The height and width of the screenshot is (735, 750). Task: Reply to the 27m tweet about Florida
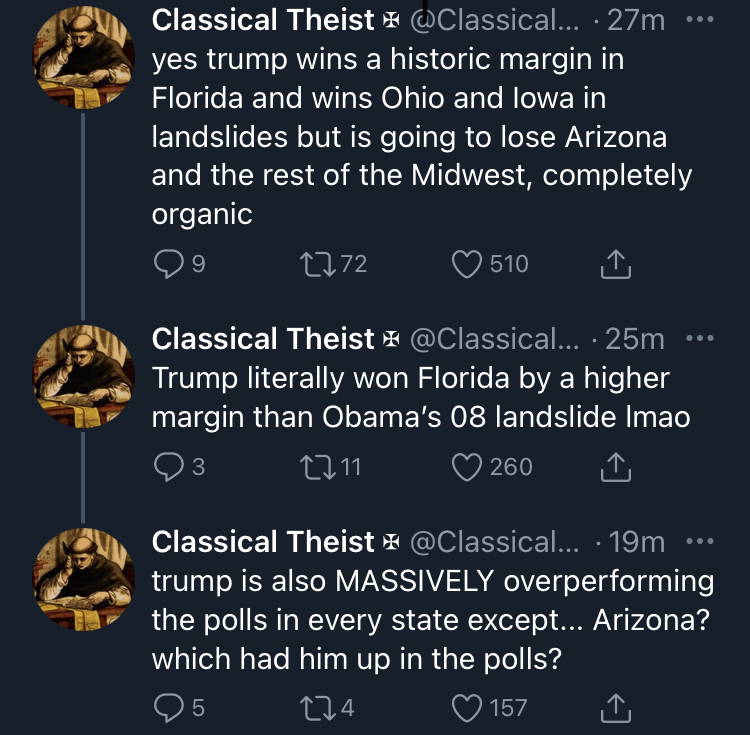coord(168,264)
